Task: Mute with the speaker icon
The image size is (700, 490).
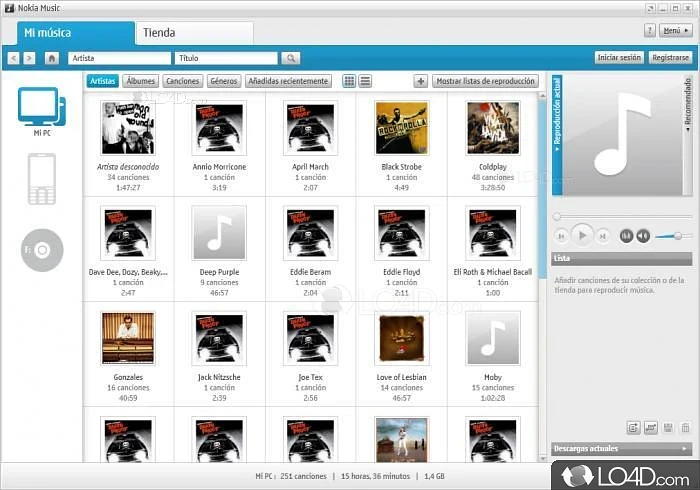Action: point(643,236)
